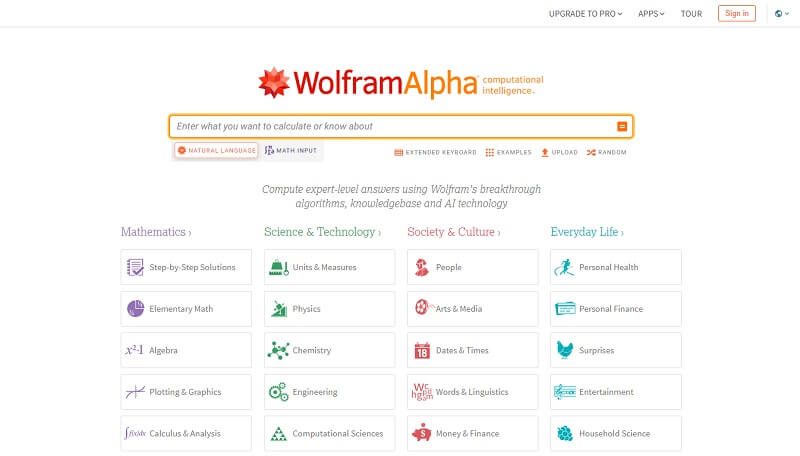Open the Physics topic
This screenshot has height=456, width=800.
(330, 309)
